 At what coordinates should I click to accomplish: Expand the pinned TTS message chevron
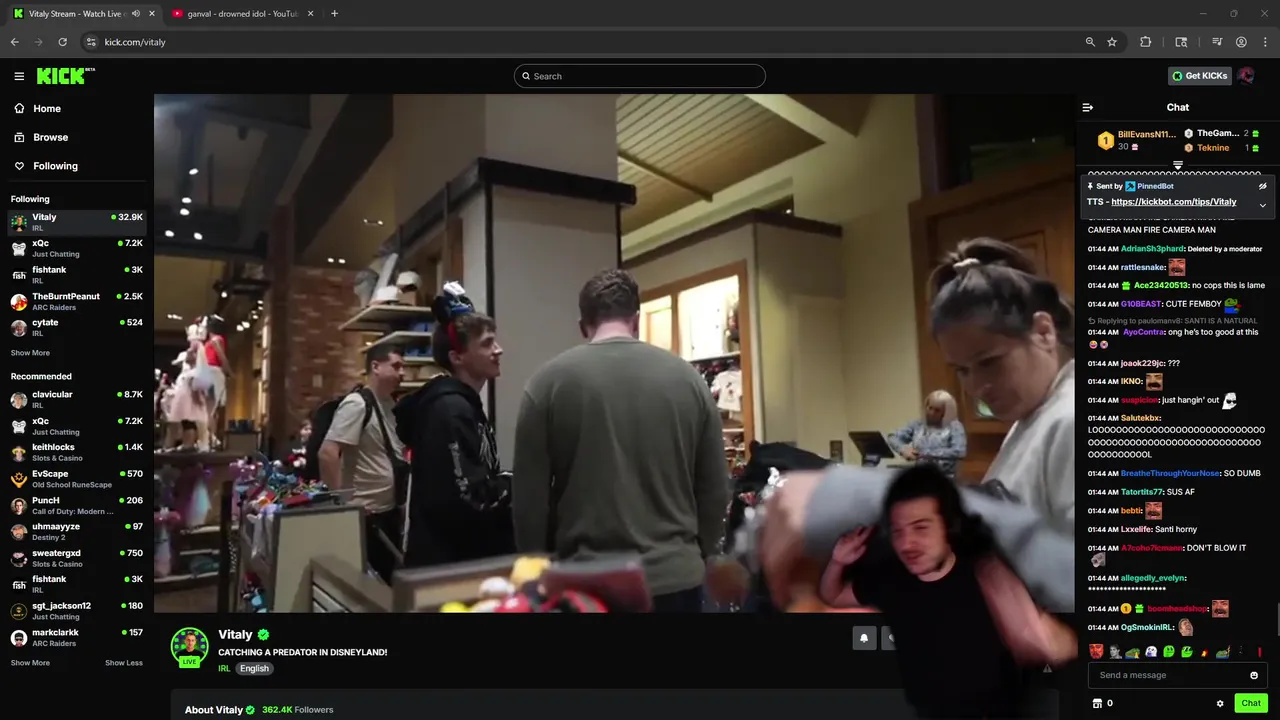coord(1262,205)
